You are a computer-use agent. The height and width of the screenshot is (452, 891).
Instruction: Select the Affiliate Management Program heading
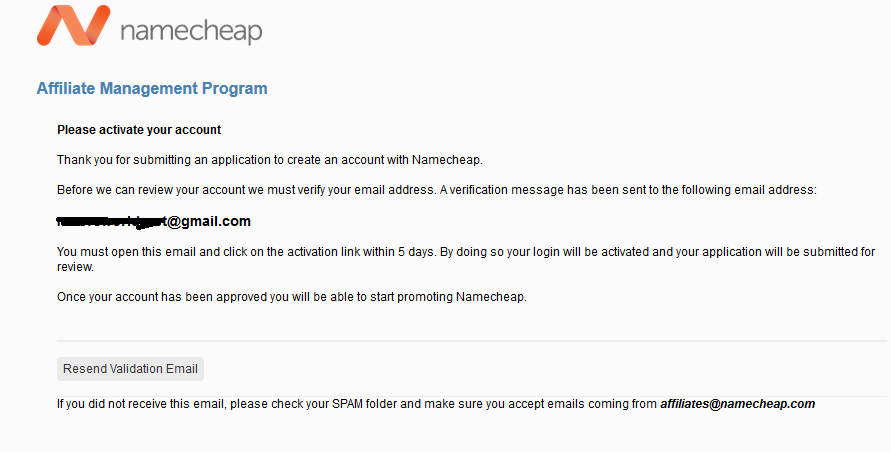click(x=152, y=89)
